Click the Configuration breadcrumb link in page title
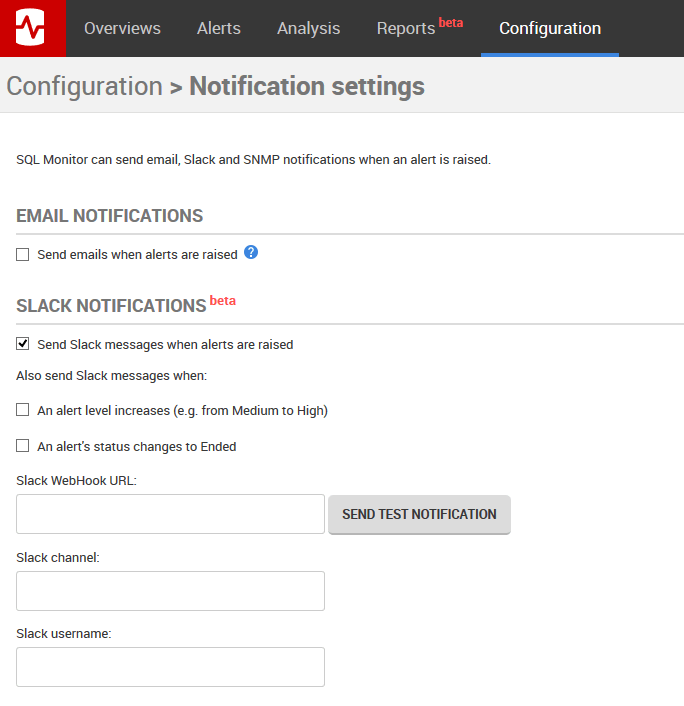Viewport: 684px width, 706px height. click(x=84, y=86)
